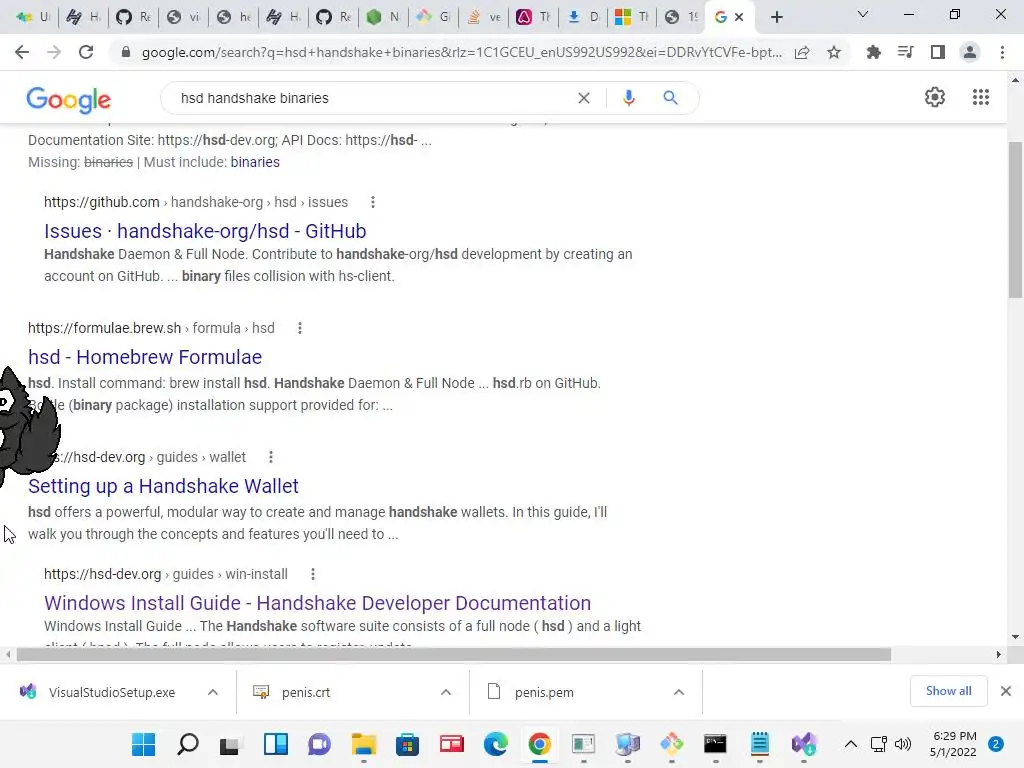Image resolution: width=1024 pixels, height=768 pixels.
Task: Open File Explorer from taskbar
Action: pyautogui.click(x=364, y=744)
